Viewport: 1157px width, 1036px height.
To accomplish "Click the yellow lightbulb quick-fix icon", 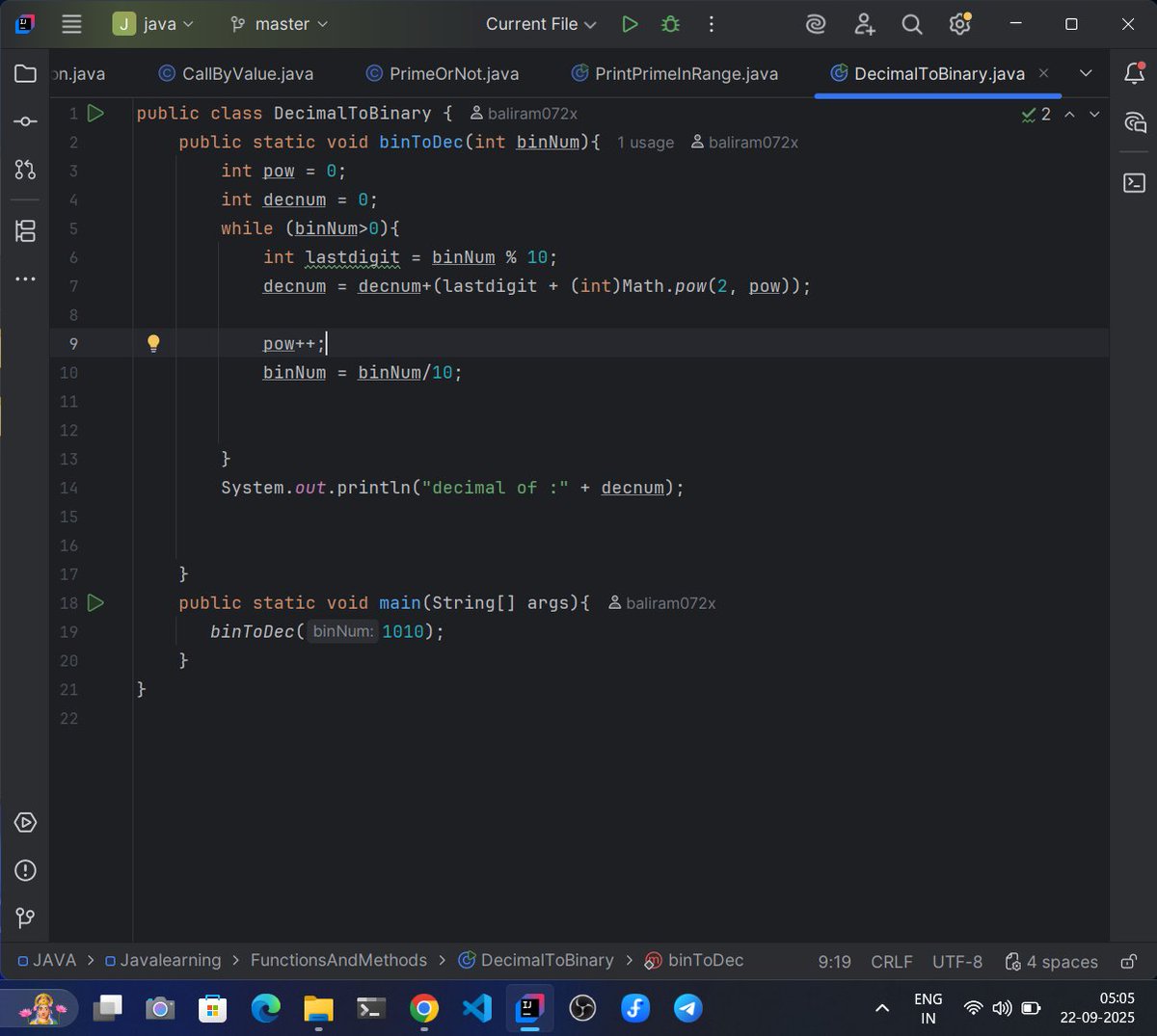I will 153,343.
